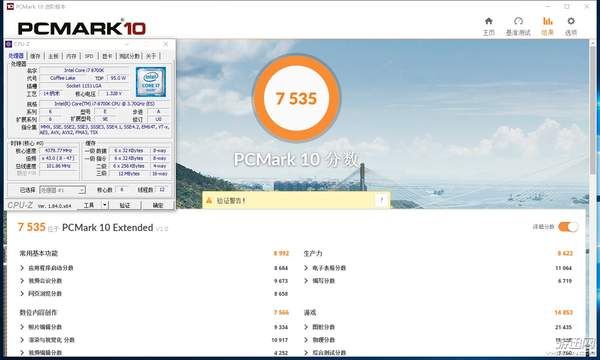Click the 图形分数 value 21 435
The image size is (600, 360).
564,327
